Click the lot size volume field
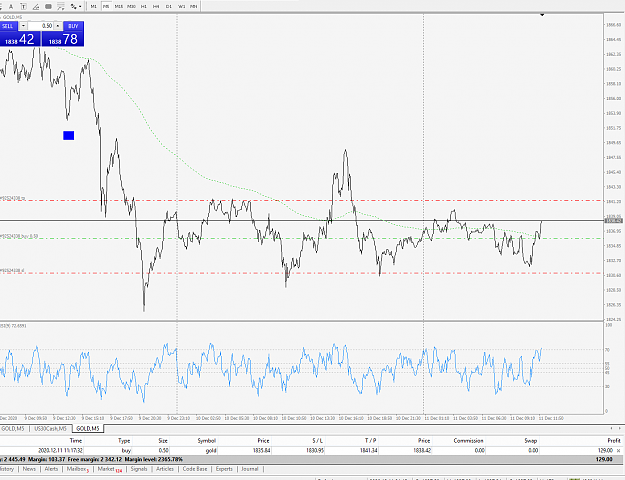This screenshot has height=480, width=625. (x=41, y=26)
